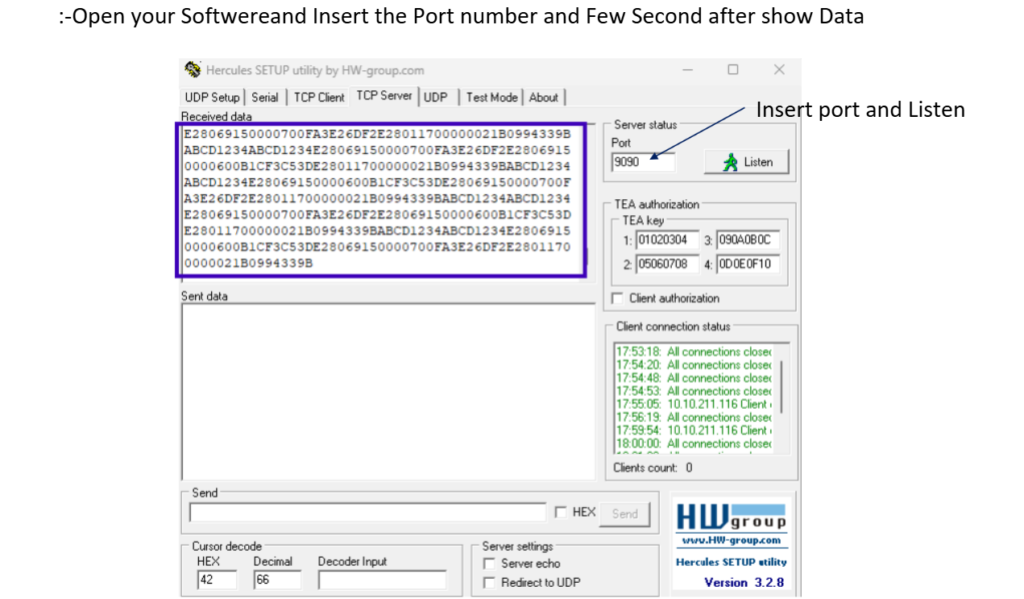Select log entry 18:00:00 All connections closed

693,444
